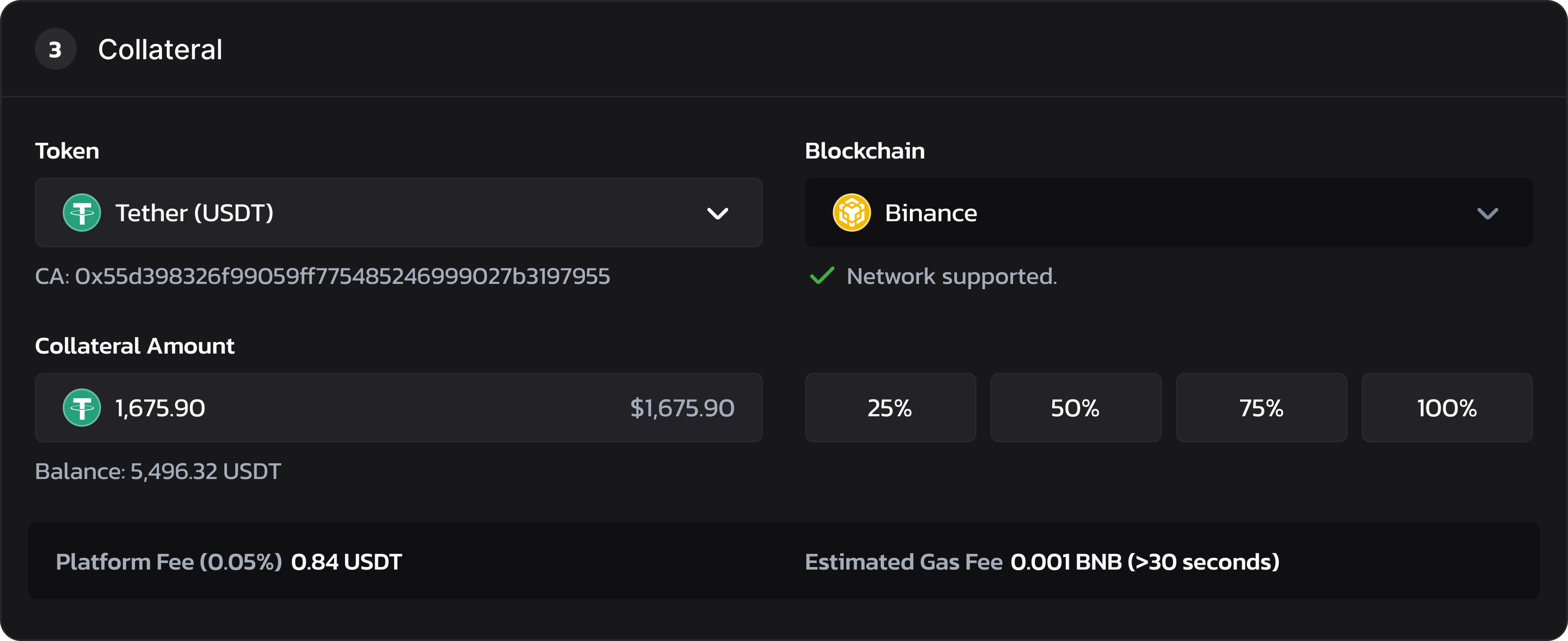Click the green Network supported checkmark
Viewport: 1568px width, 641px height.
(822, 277)
